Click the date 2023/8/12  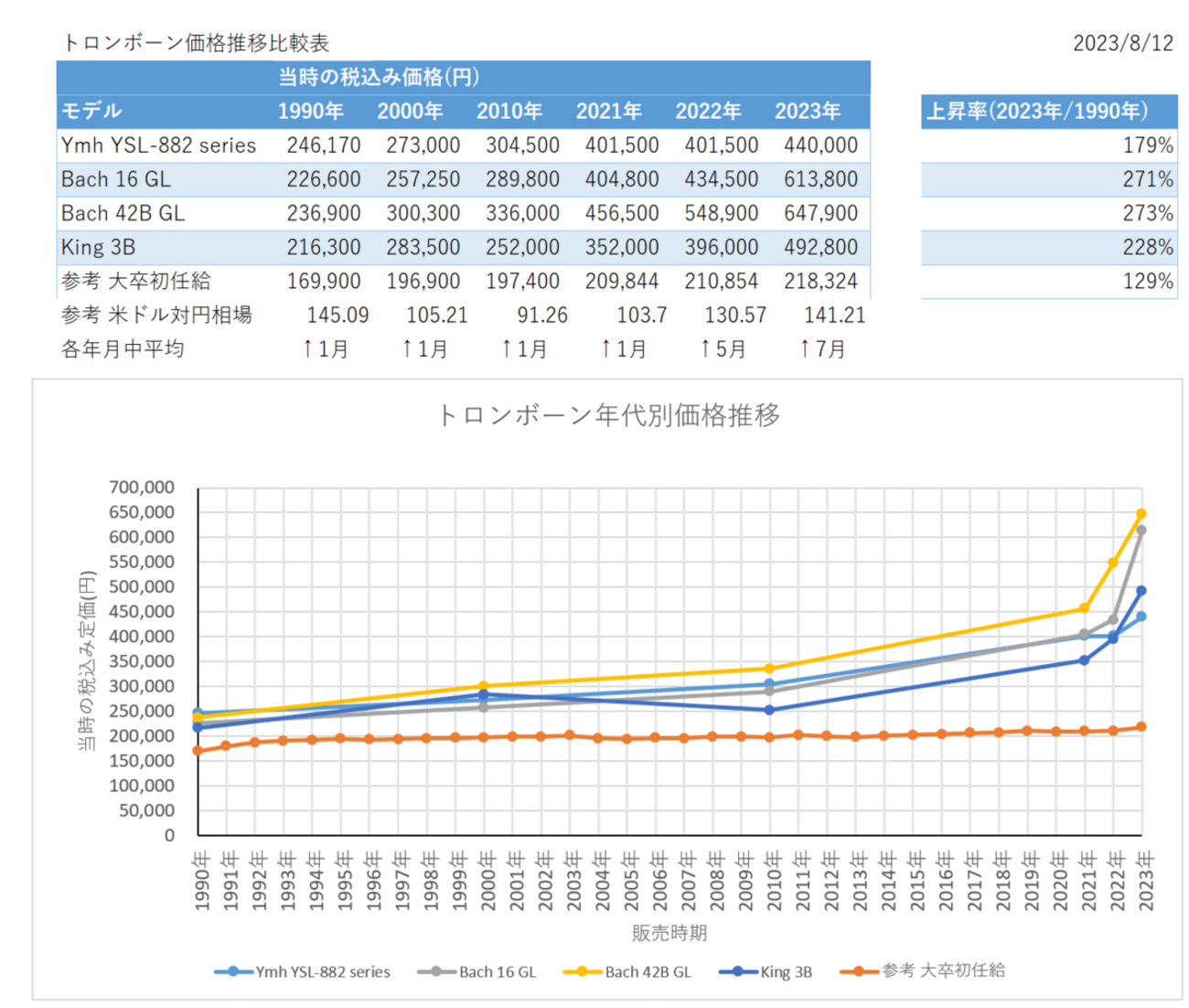tap(1122, 43)
